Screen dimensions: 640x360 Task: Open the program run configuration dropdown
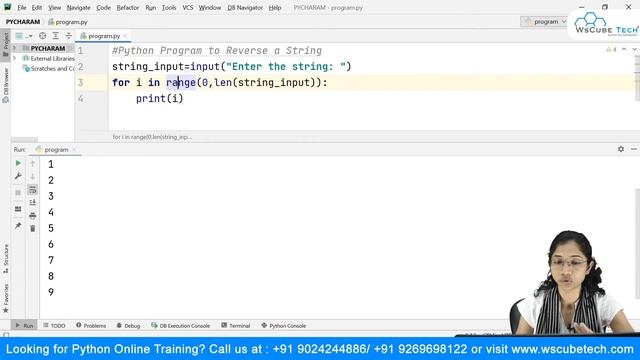click(545, 22)
